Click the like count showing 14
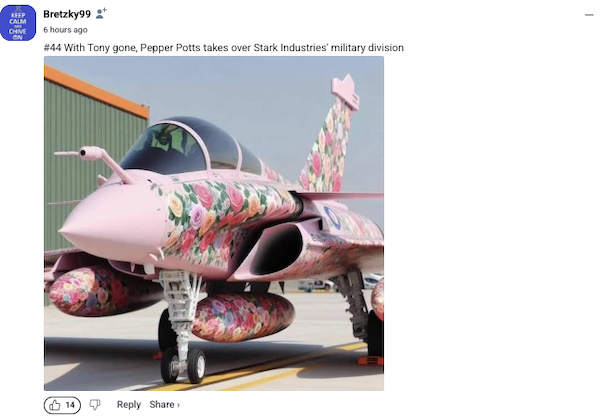This screenshot has height=418, width=600. (70, 405)
